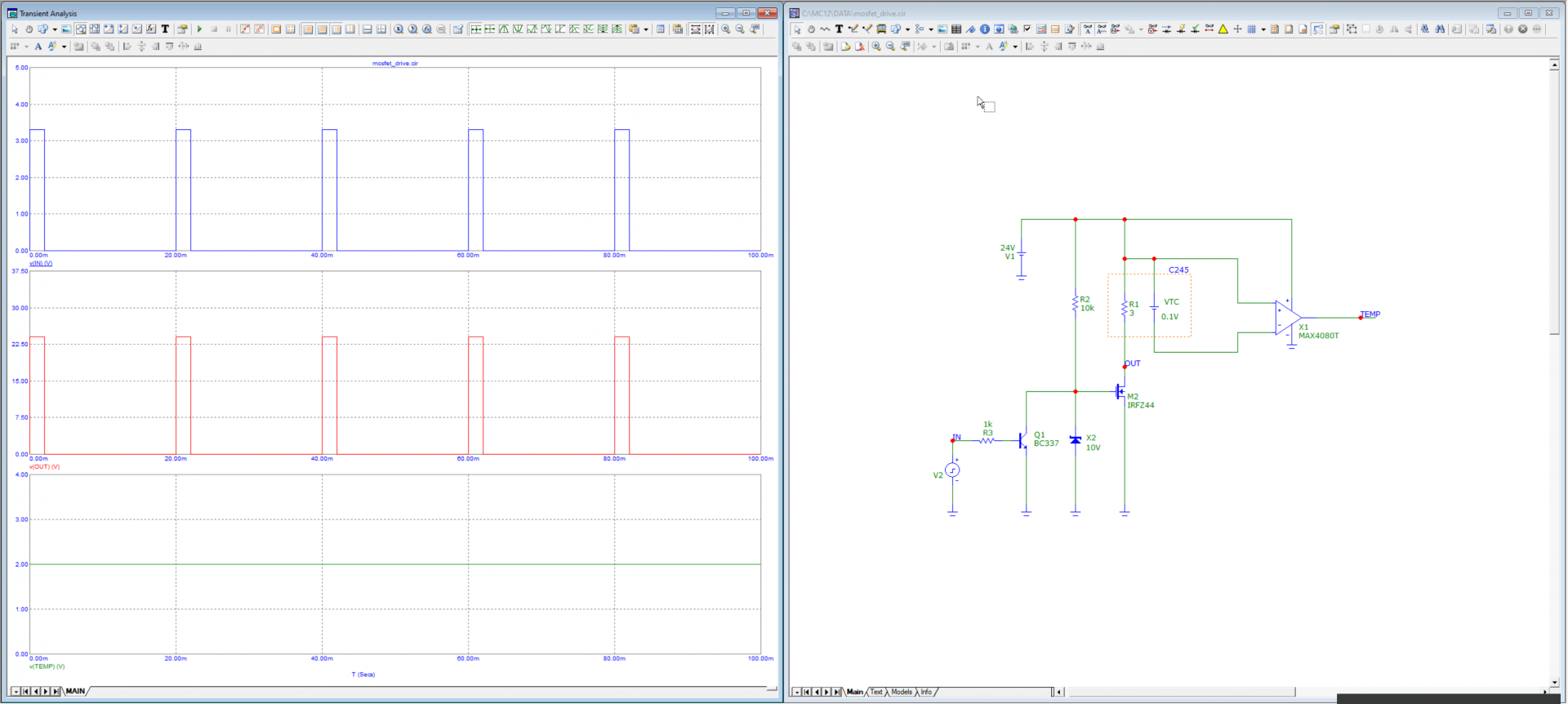
Task: Select the Resistor component tool in schematic toolbar
Action: click(825, 29)
